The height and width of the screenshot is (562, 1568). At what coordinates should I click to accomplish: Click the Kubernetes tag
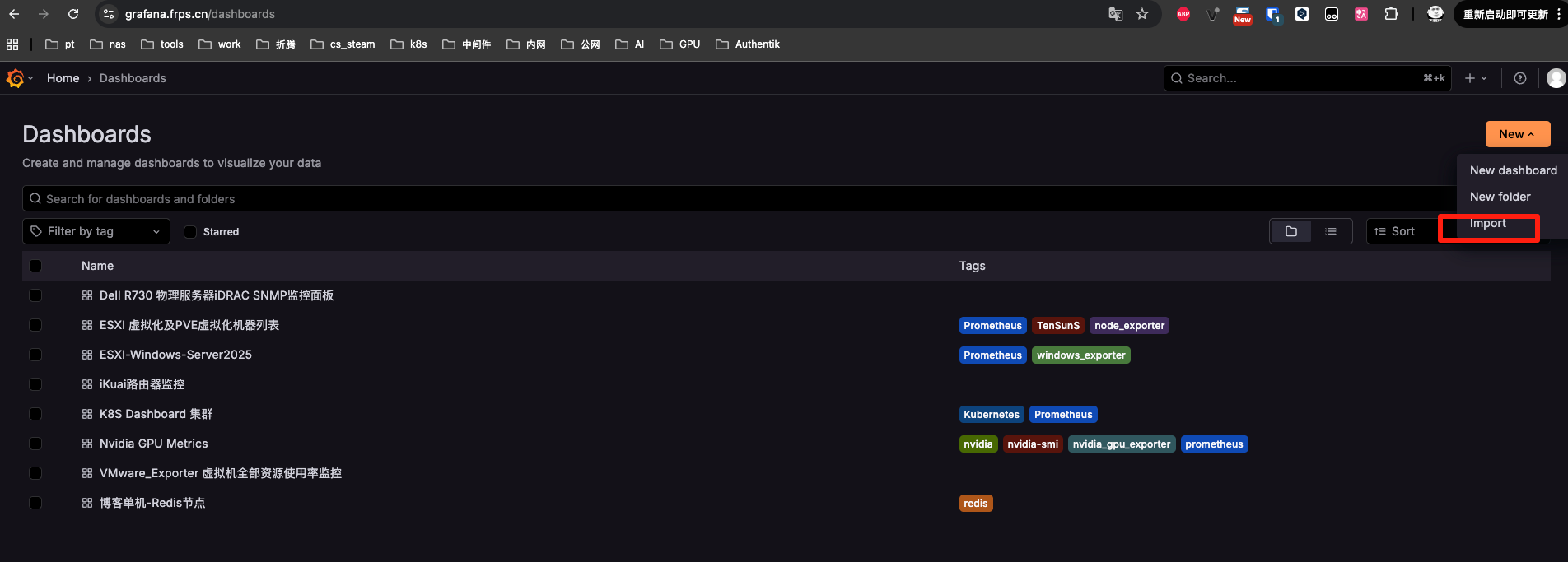[992, 415]
